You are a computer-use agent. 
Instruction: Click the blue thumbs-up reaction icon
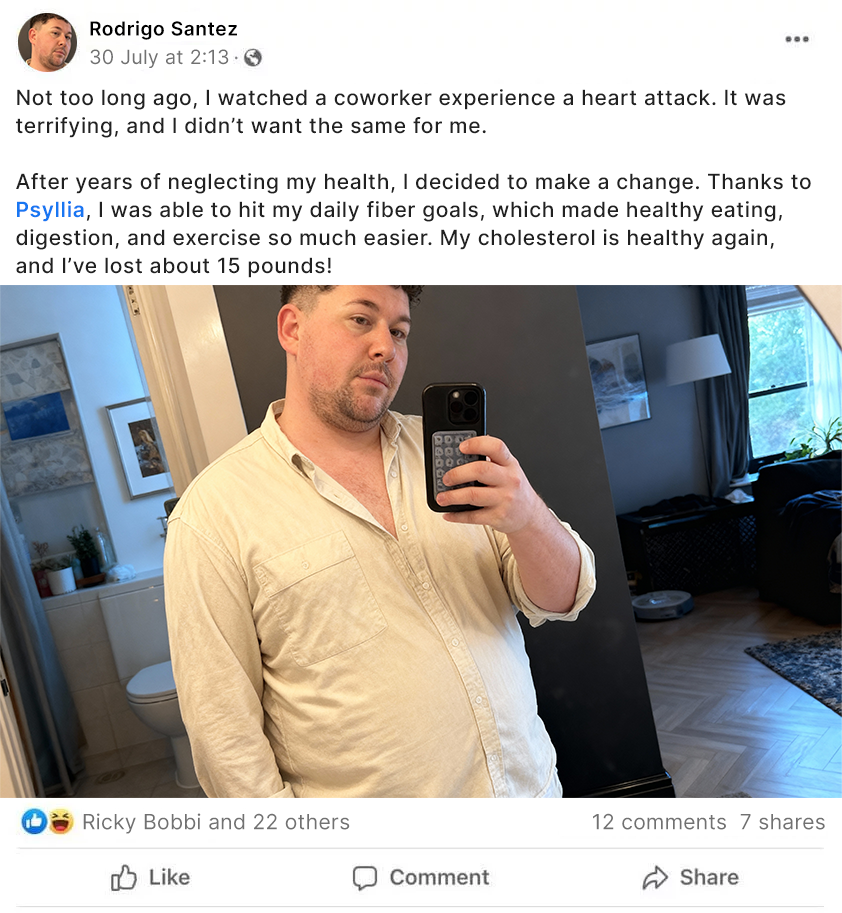(x=34, y=822)
